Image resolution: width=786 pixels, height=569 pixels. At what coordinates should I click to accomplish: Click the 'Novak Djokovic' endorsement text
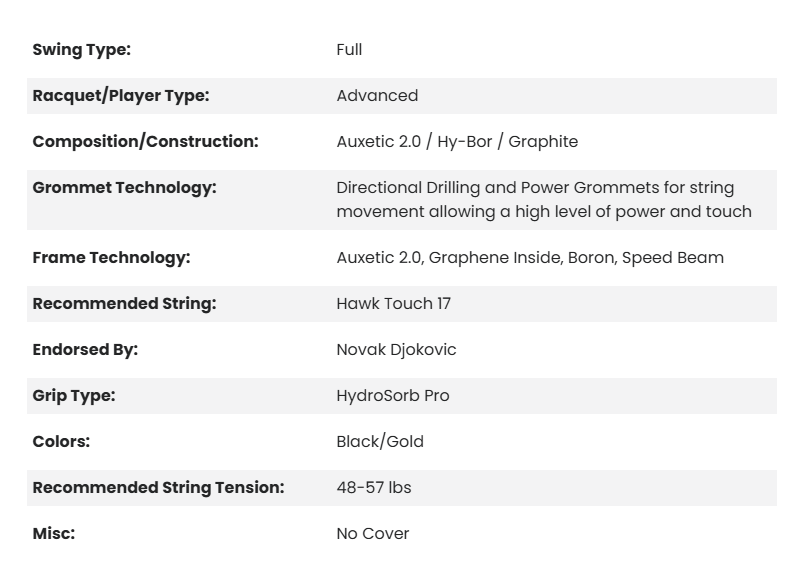coord(396,350)
